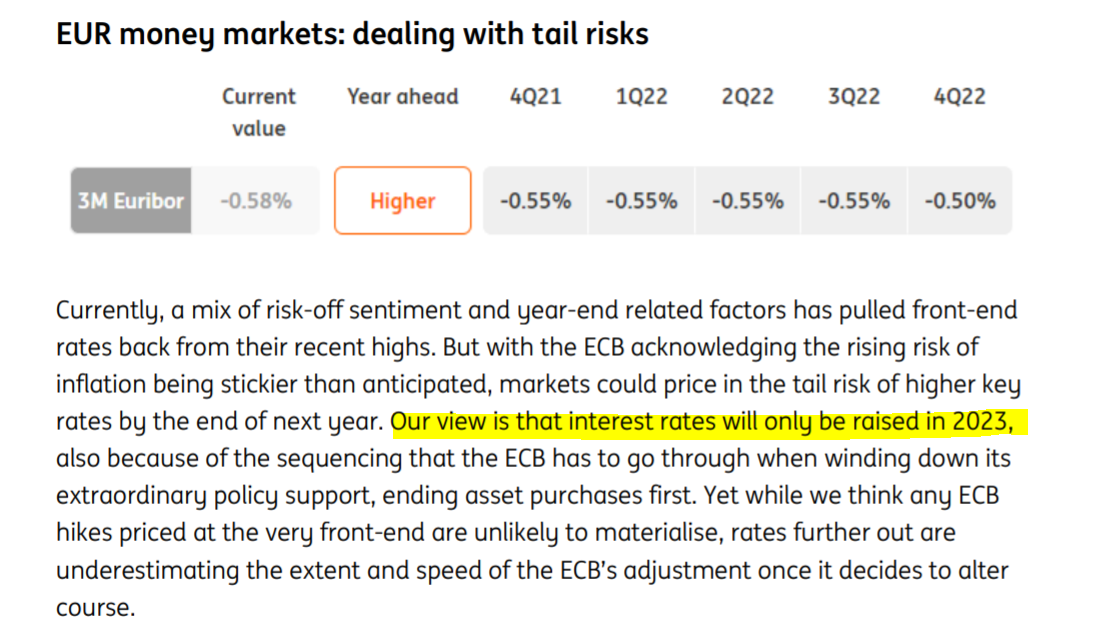The image size is (1111, 637).
Task: Select the 2Q22 column header
Action: [747, 97]
